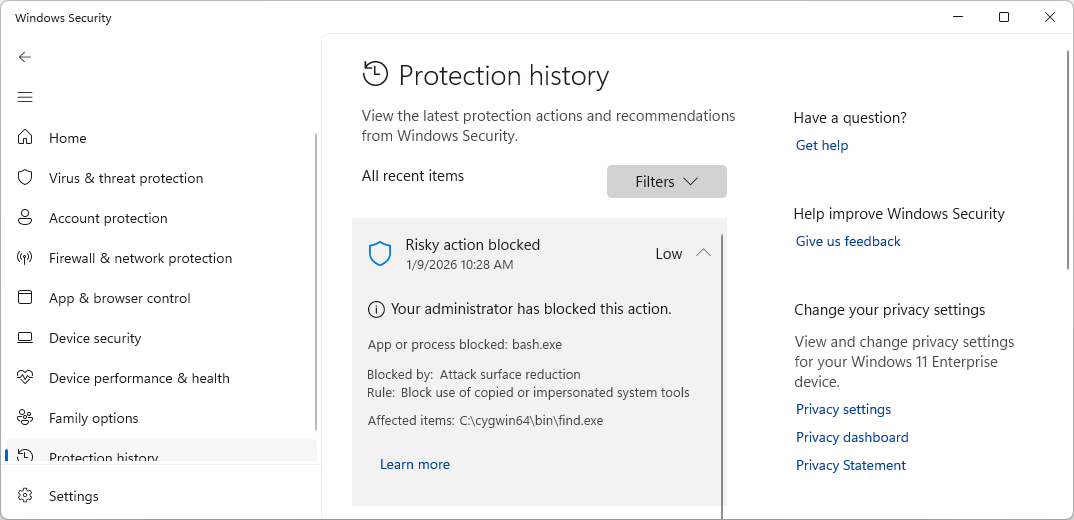Click Attack surface reduction text
Screen dimensions: 1074x520
510,375
